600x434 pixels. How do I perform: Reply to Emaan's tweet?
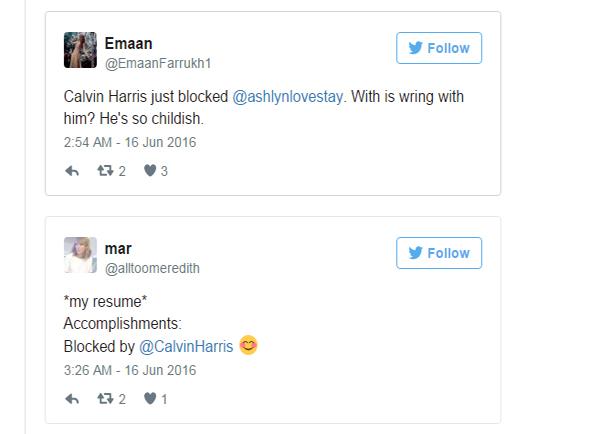(x=72, y=171)
